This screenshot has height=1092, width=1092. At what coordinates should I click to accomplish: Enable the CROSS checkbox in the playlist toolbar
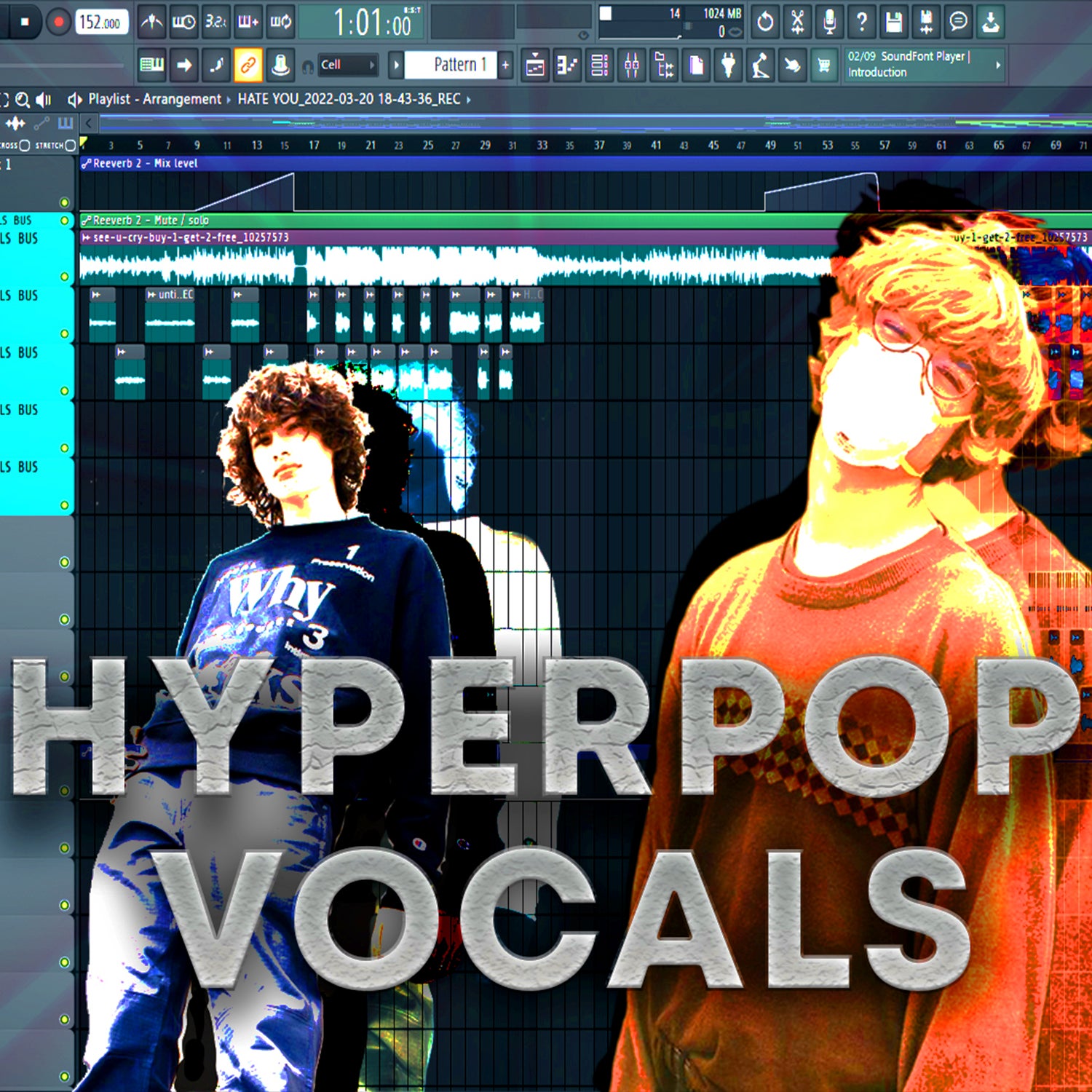pos(24,146)
